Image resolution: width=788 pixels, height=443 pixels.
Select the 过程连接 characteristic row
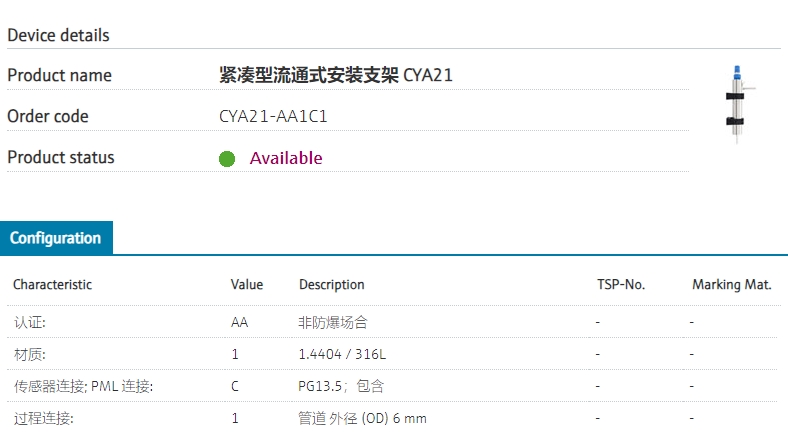[392, 418]
